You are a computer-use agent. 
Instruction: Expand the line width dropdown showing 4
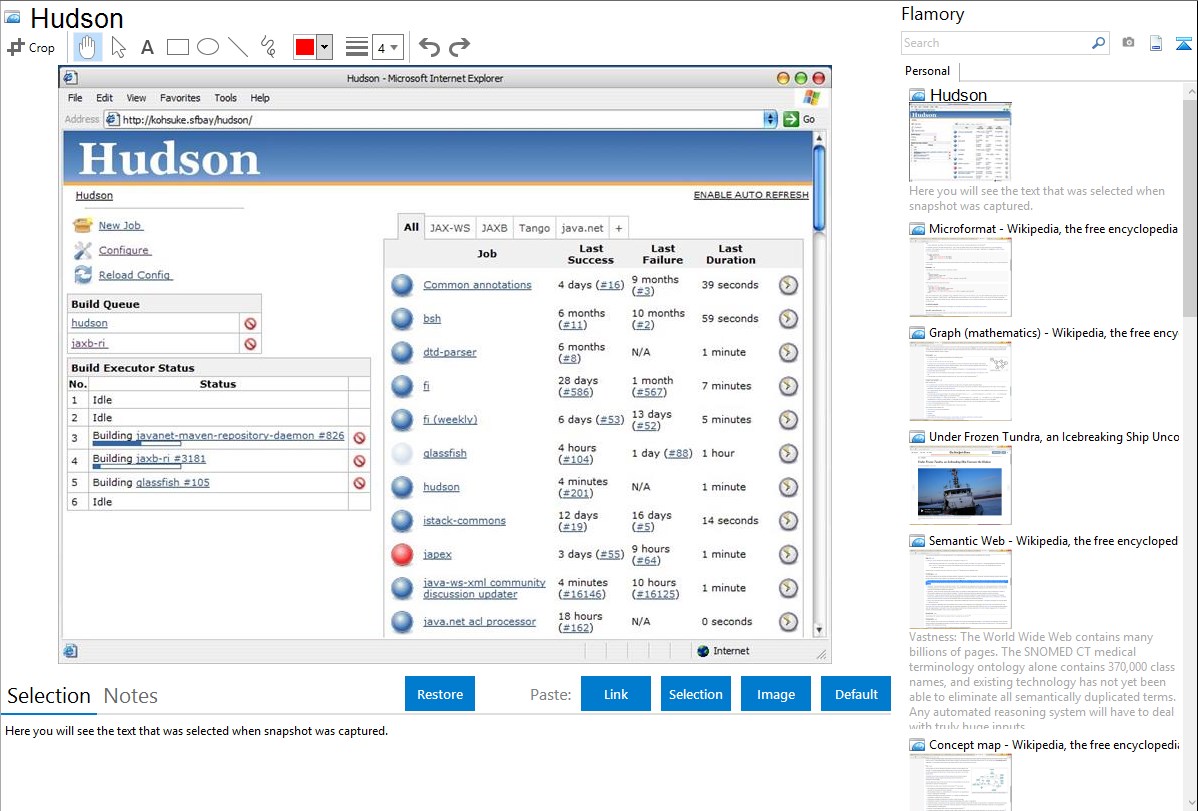(x=387, y=47)
